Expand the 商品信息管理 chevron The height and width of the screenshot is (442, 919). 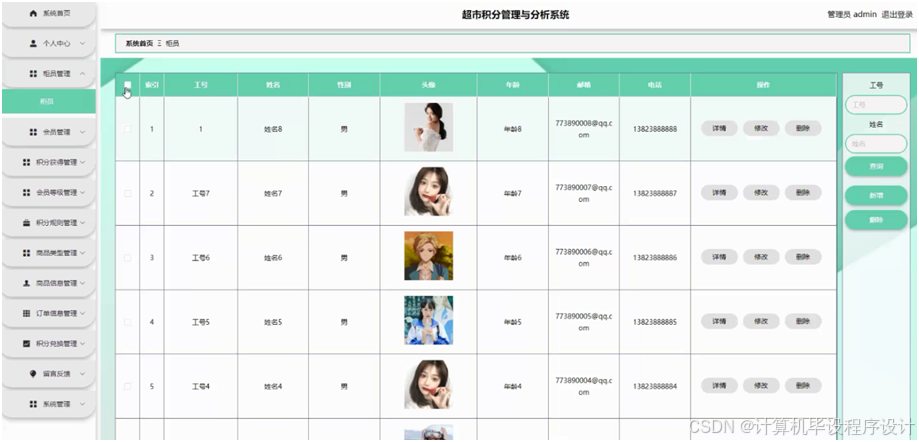click(83, 283)
